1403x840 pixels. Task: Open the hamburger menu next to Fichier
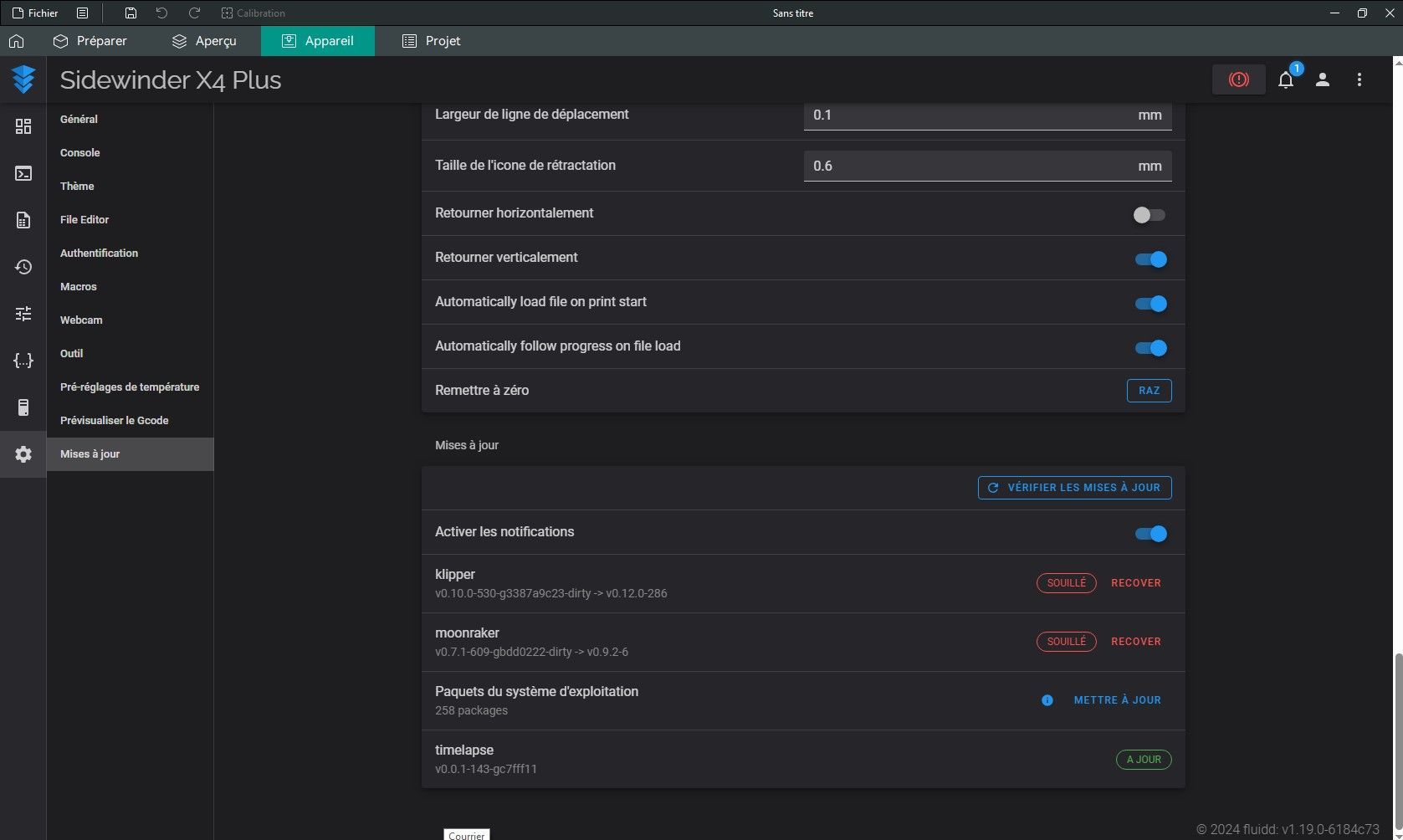click(x=82, y=13)
